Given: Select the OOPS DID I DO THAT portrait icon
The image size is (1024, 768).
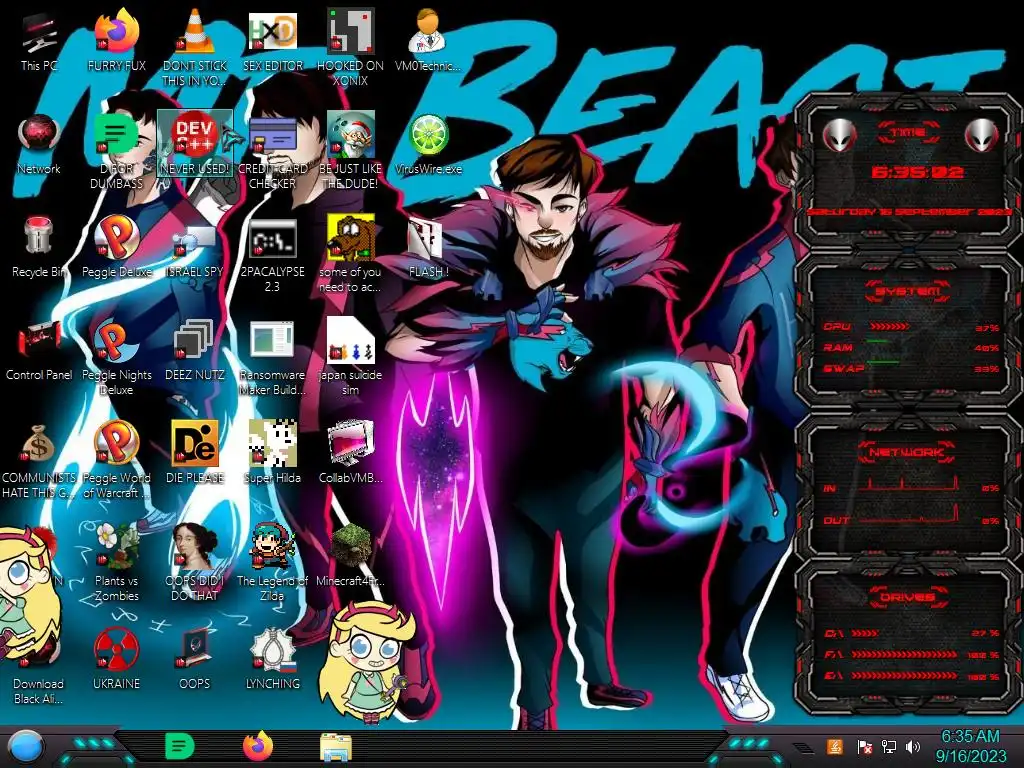Looking at the screenshot, I should click(x=195, y=563).
